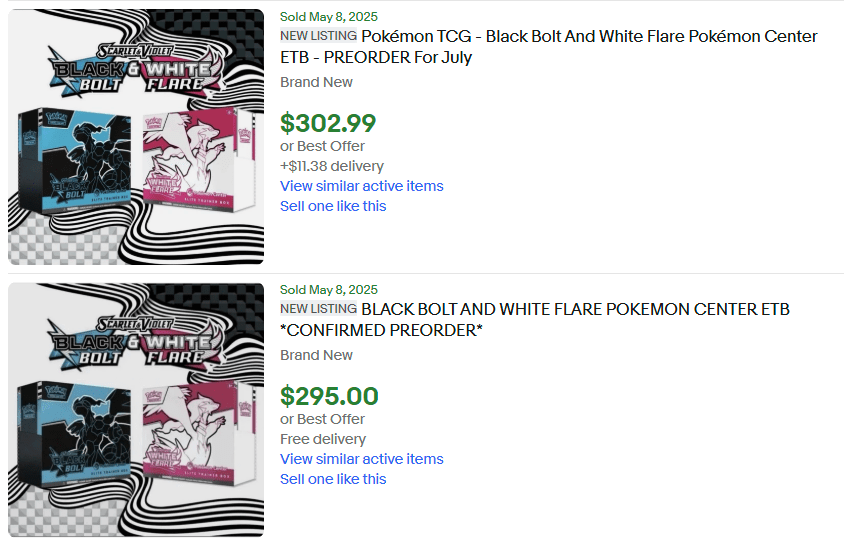Click the '+$11.38 delivery' text
This screenshot has width=865, height=546.
[x=331, y=166]
